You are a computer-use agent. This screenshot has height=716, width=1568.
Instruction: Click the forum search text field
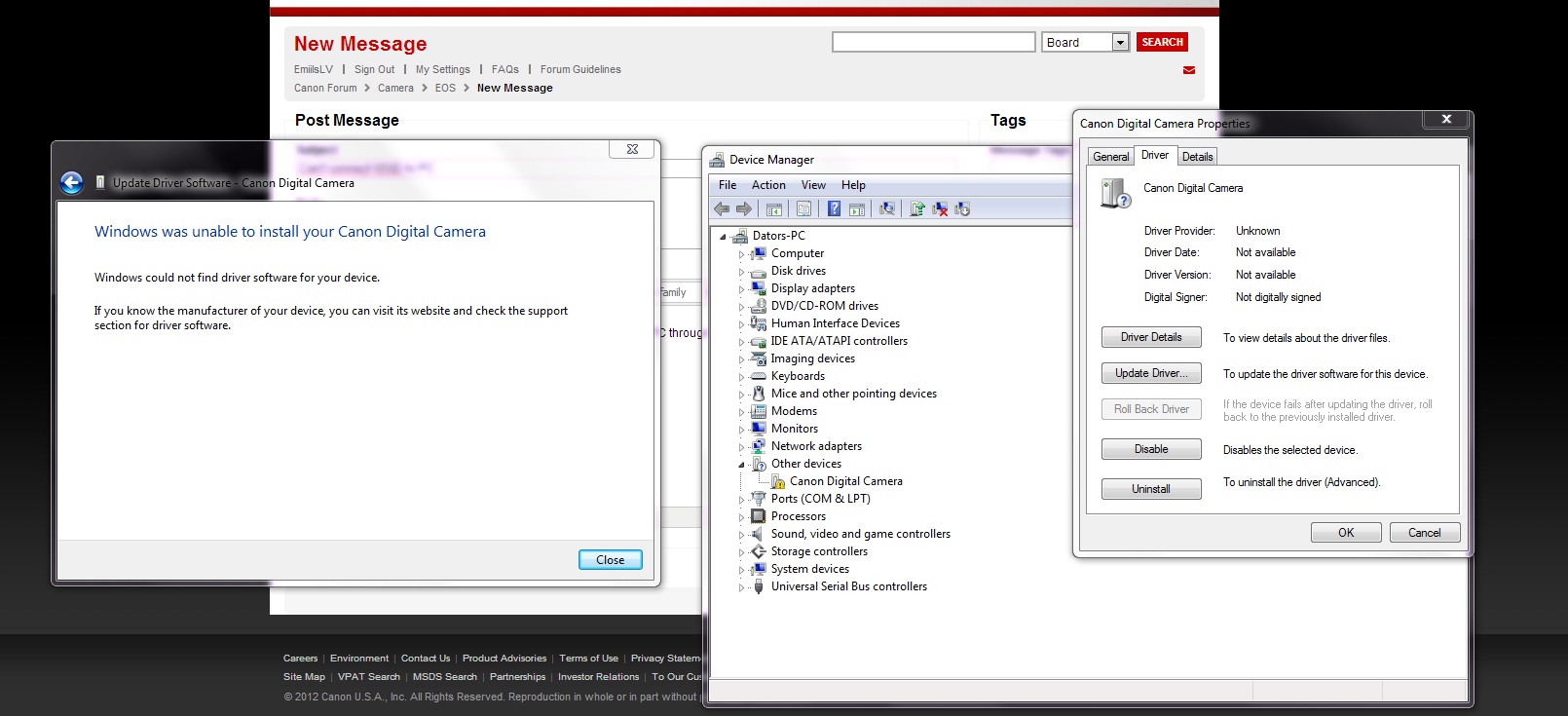[933, 42]
